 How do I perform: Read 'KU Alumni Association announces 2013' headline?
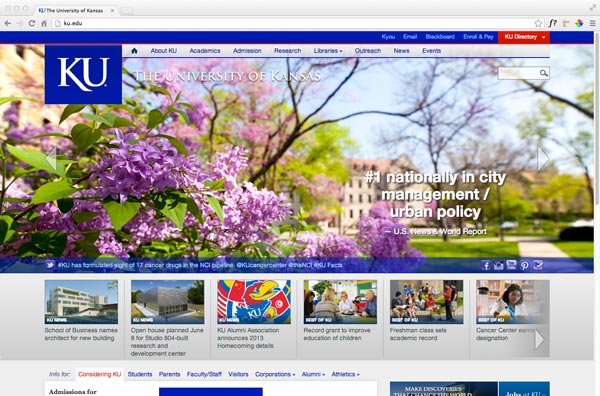(x=248, y=338)
